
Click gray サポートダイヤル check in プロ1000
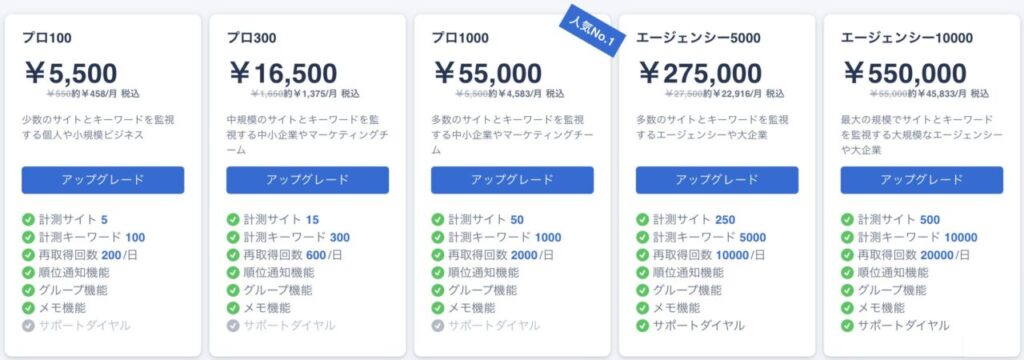[x=438, y=325]
